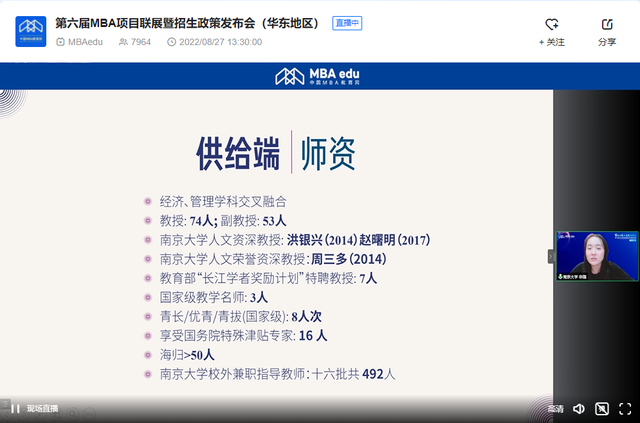Click the livestream title 第六届MBA项目联展

coord(187,23)
